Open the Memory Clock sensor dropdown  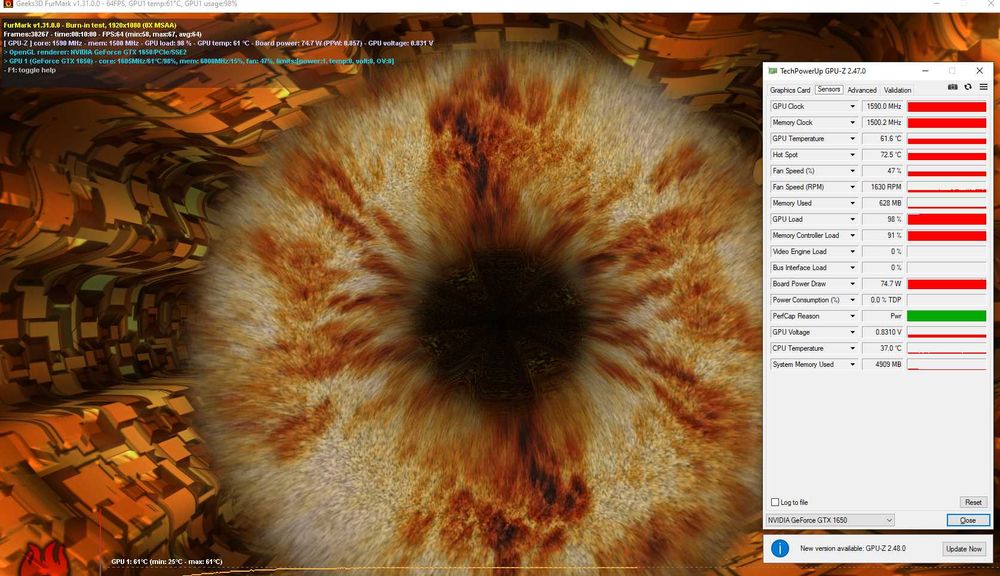coord(852,122)
